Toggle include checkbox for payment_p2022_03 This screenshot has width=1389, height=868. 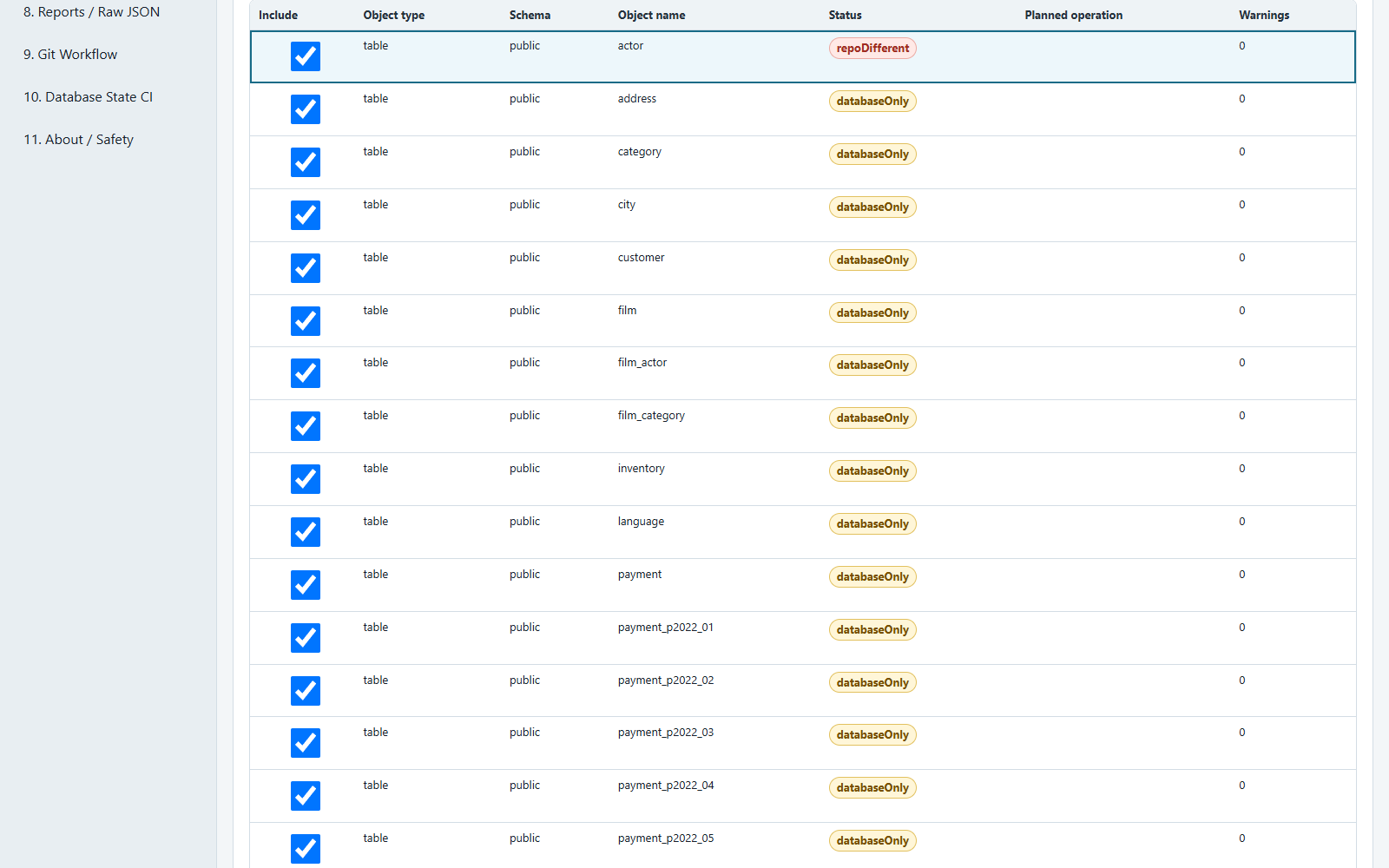pos(306,743)
